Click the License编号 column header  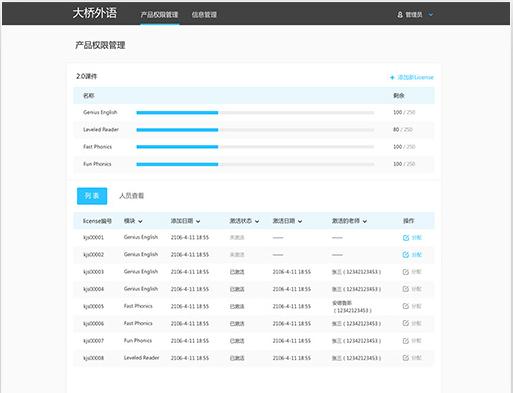[97, 221]
